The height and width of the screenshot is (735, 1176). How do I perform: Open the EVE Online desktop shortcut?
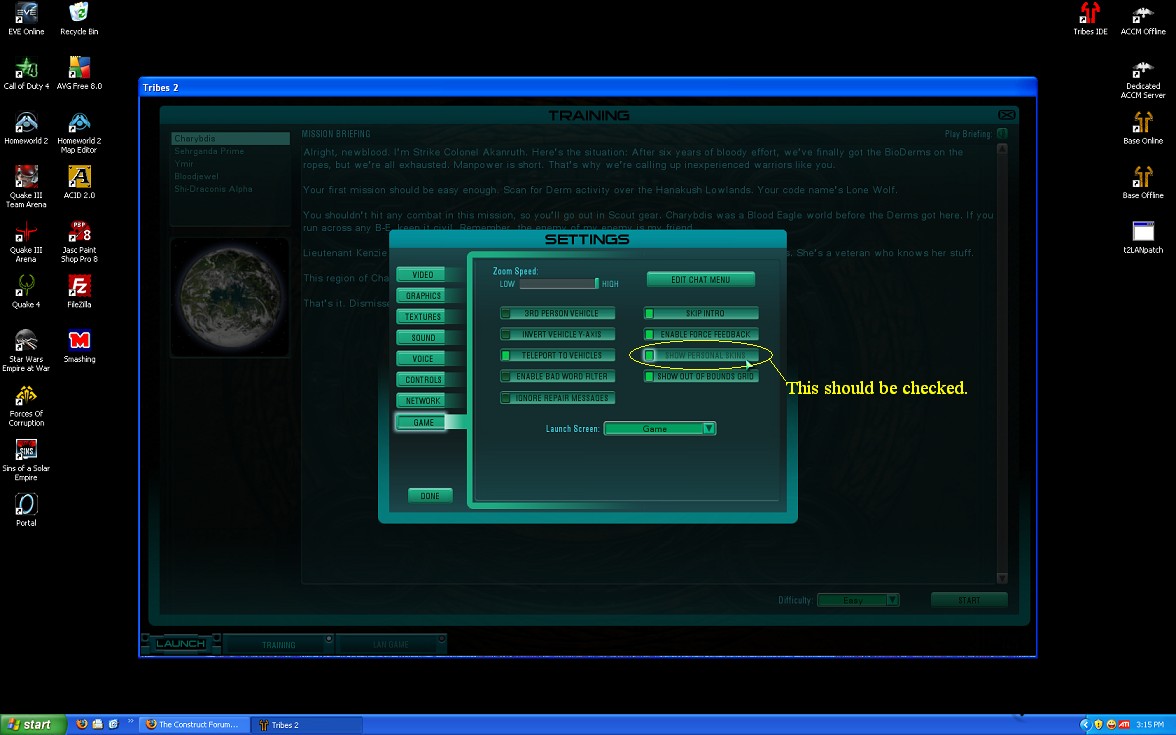[x=26, y=19]
